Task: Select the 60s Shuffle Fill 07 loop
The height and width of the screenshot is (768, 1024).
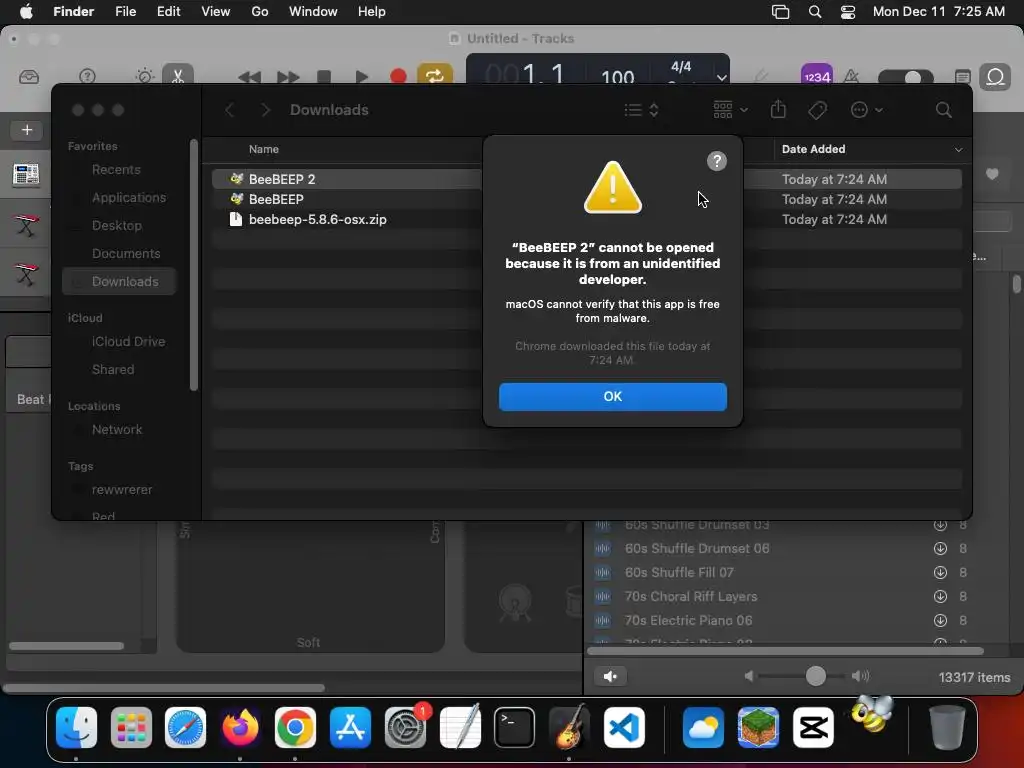Action: pyautogui.click(x=679, y=573)
